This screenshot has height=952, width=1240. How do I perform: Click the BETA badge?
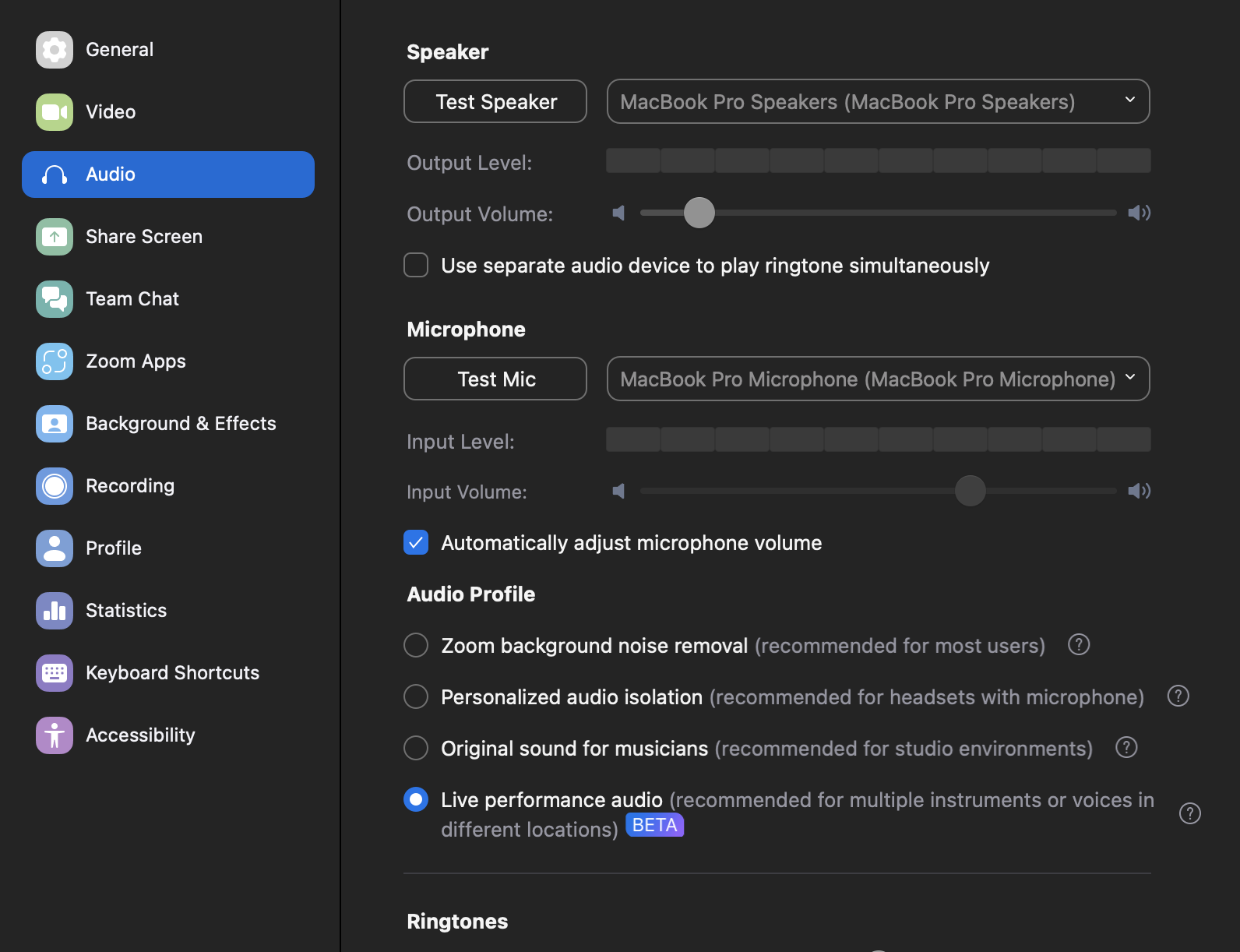pyautogui.click(x=655, y=825)
